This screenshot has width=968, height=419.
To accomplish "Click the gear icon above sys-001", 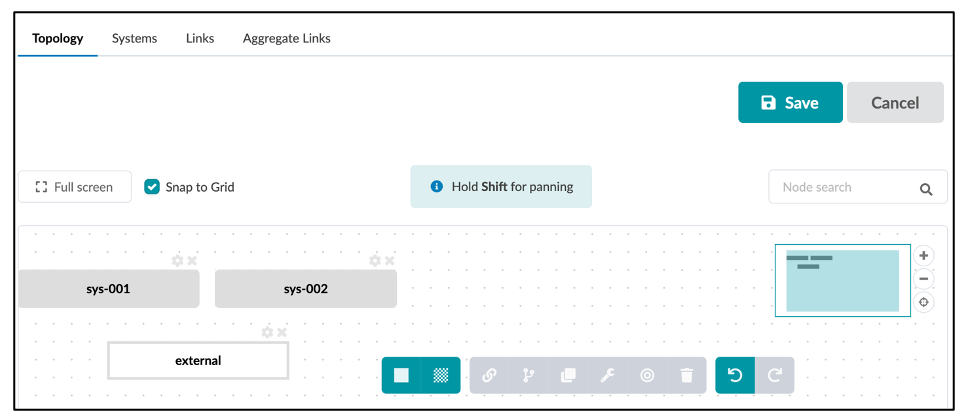I will coord(178,261).
